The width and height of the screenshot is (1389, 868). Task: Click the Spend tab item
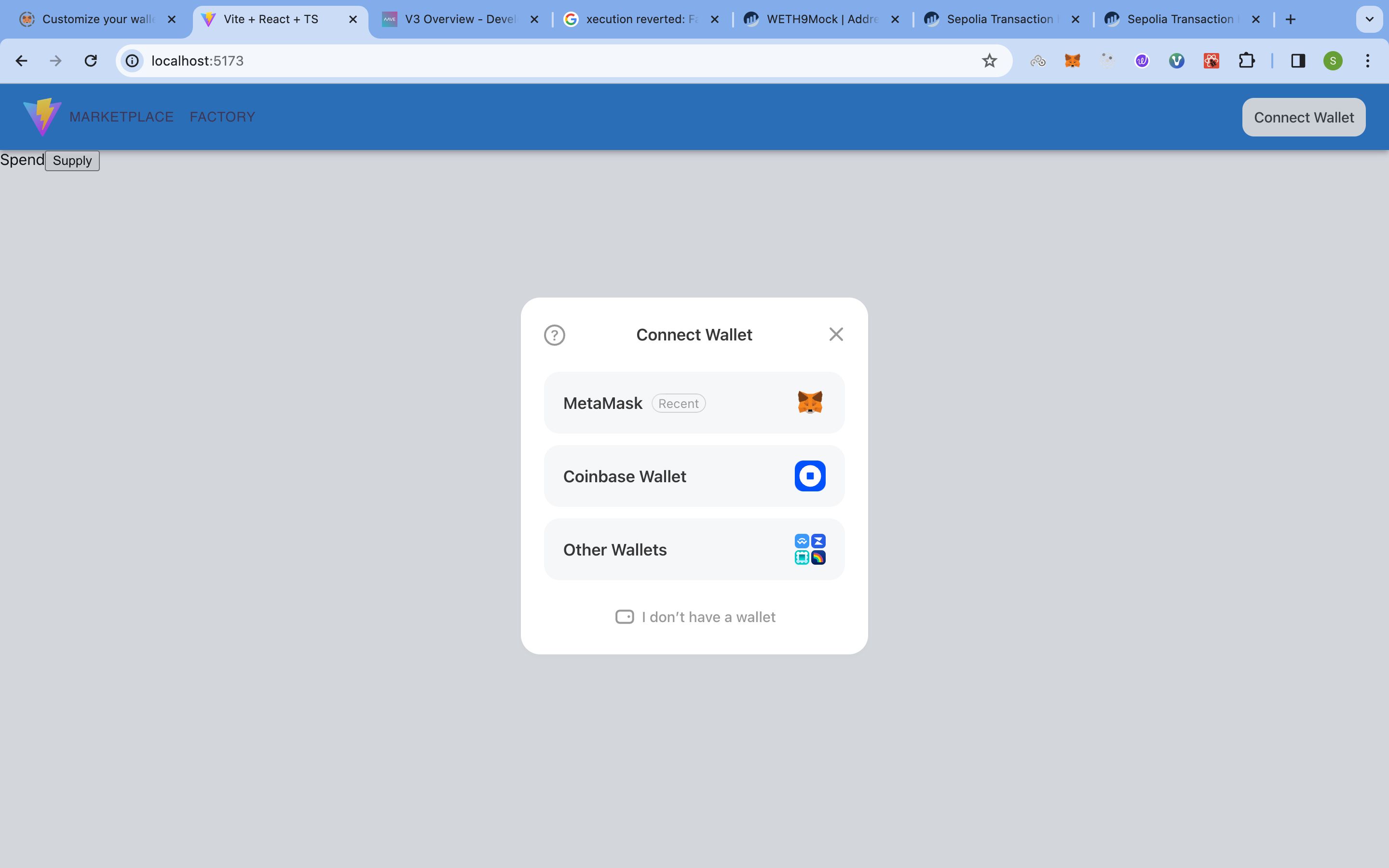pyautogui.click(x=22, y=159)
